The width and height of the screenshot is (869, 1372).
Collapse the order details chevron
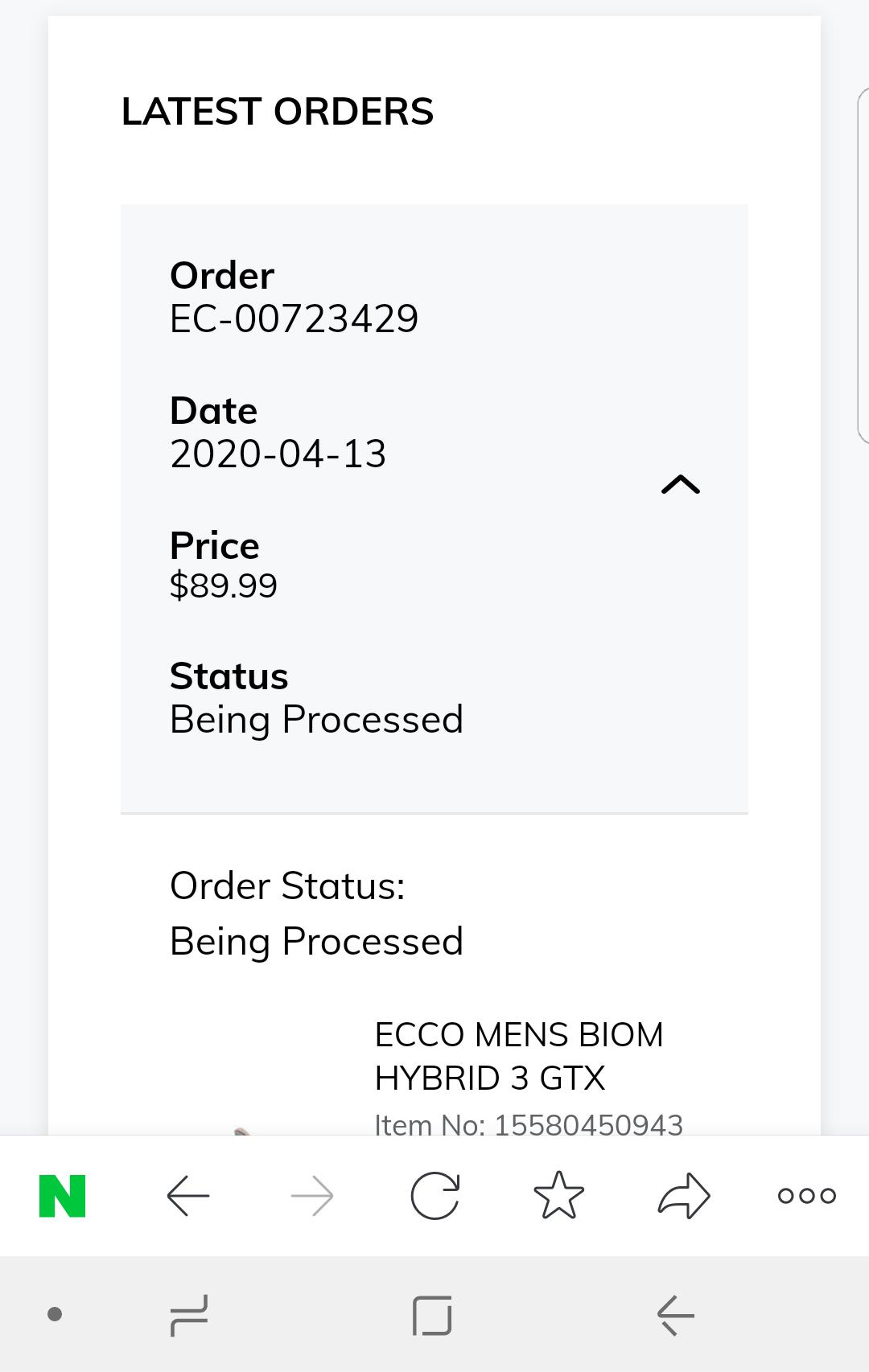(x=681, y=484)
